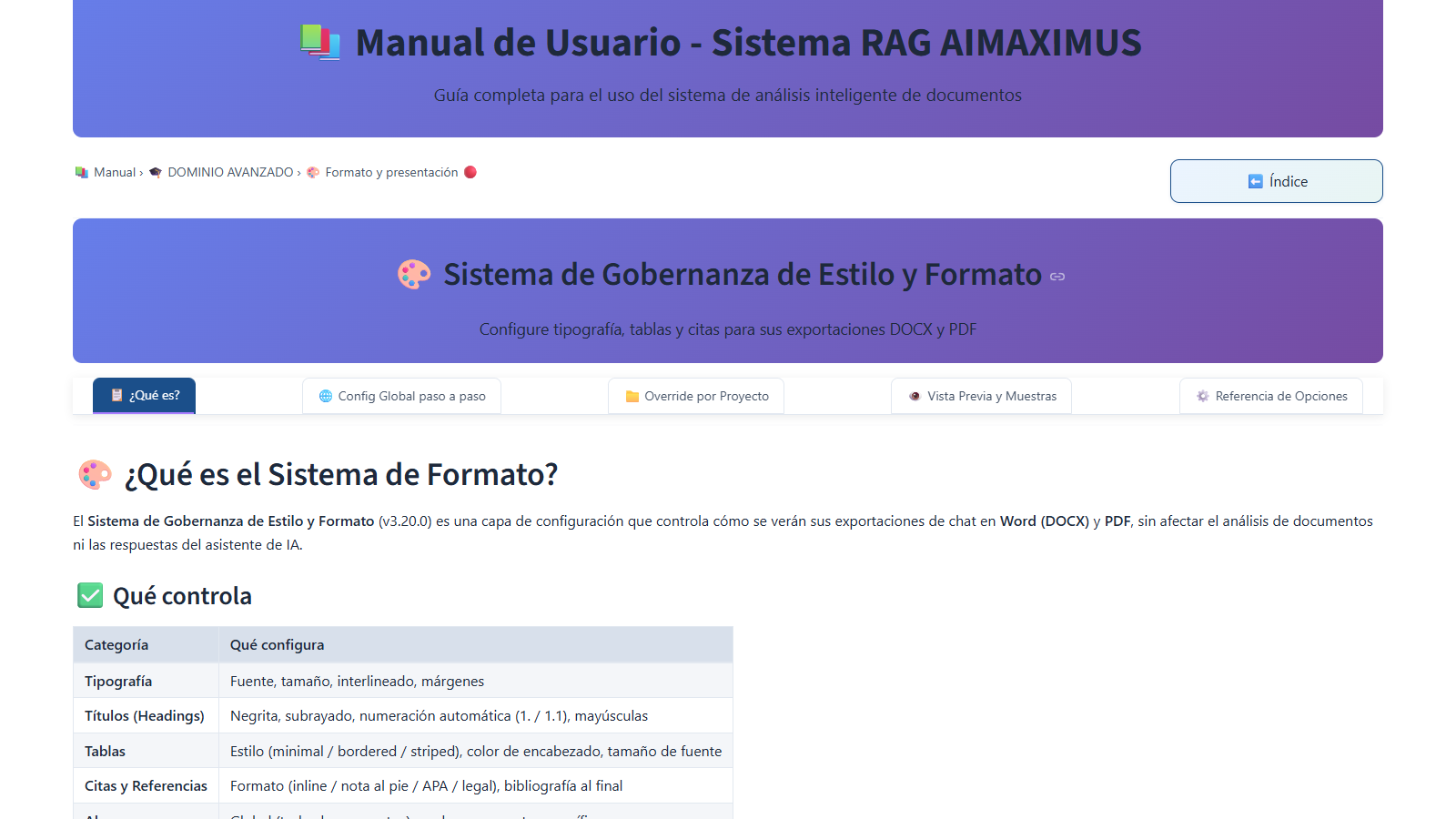Click Formato y presentación breadcrumb
The width and height of the screenshot is (1456, 819).
click(391, 172)
